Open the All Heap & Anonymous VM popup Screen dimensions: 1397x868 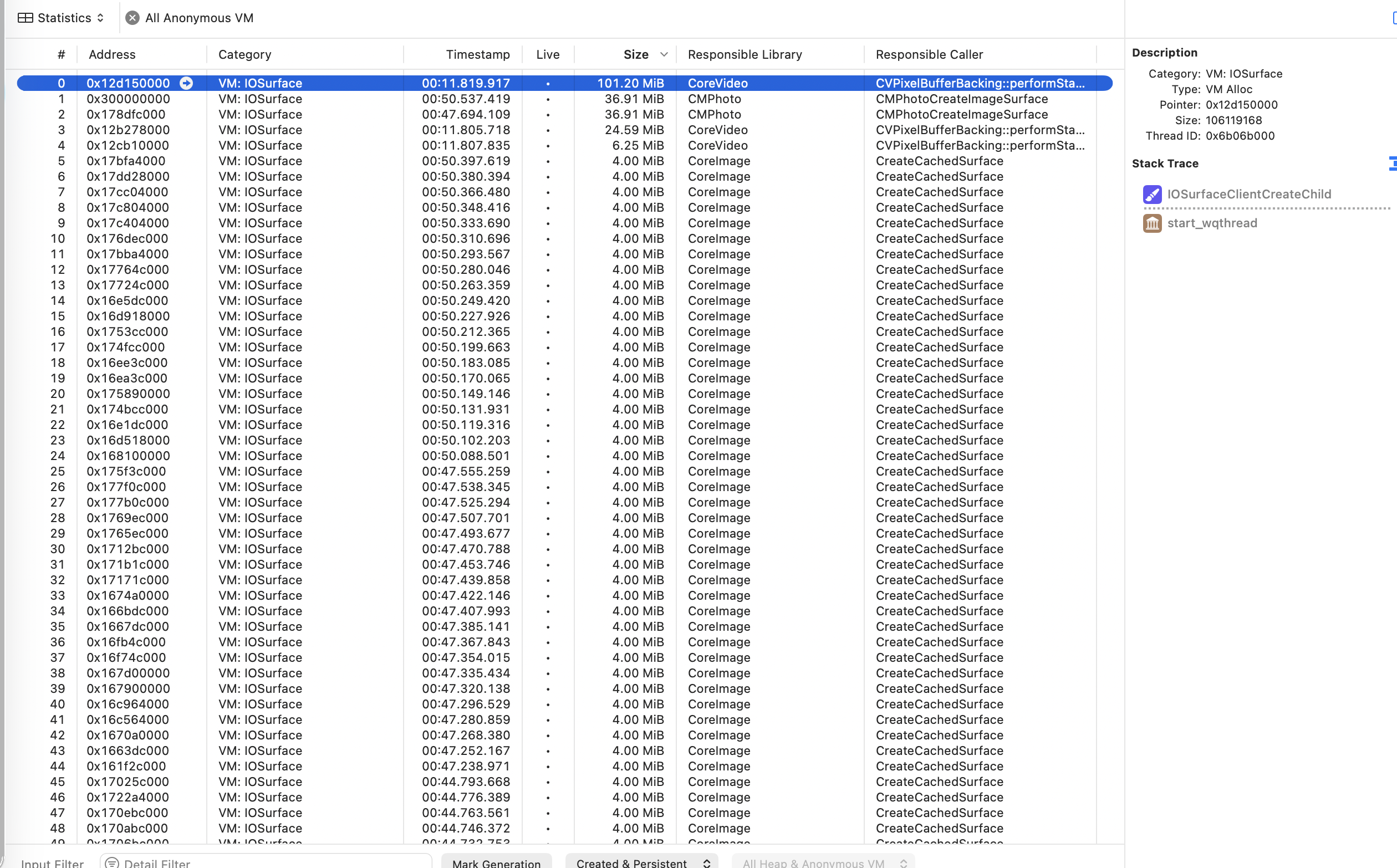[822, 863]
